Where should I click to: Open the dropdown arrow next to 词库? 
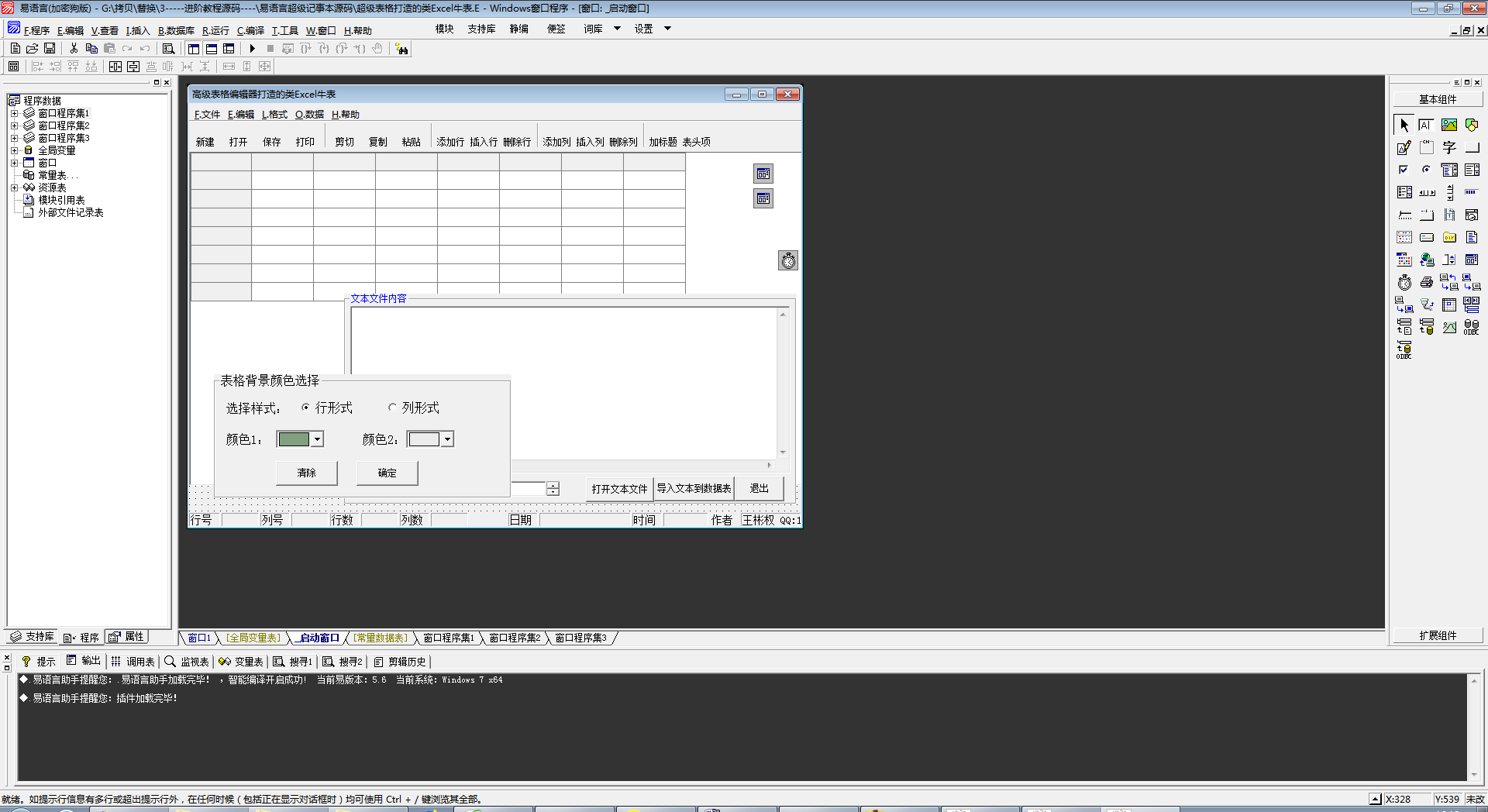pos(617,29)
